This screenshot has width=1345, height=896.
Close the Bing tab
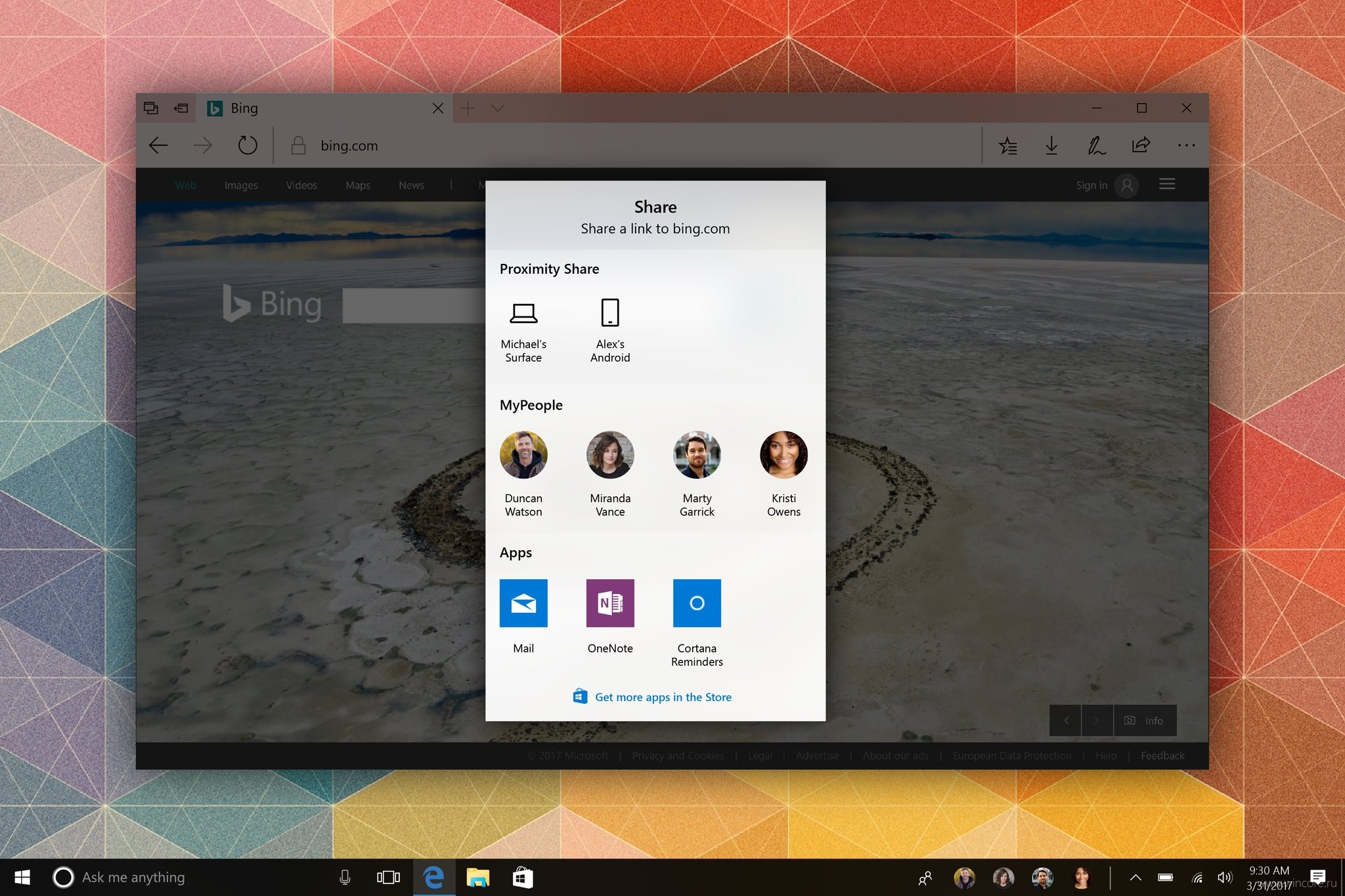[437, 108]
